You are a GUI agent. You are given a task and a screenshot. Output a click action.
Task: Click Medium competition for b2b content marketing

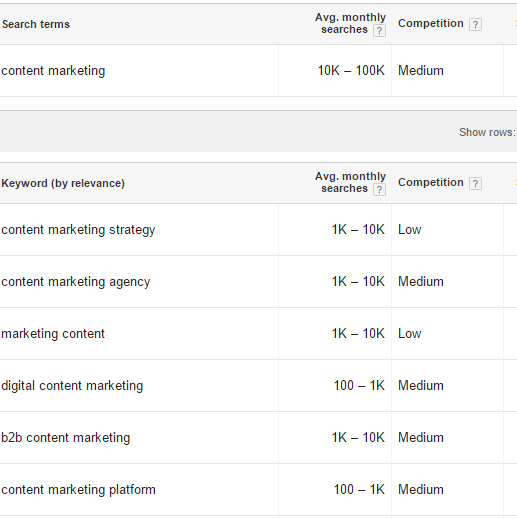[421, 438]
